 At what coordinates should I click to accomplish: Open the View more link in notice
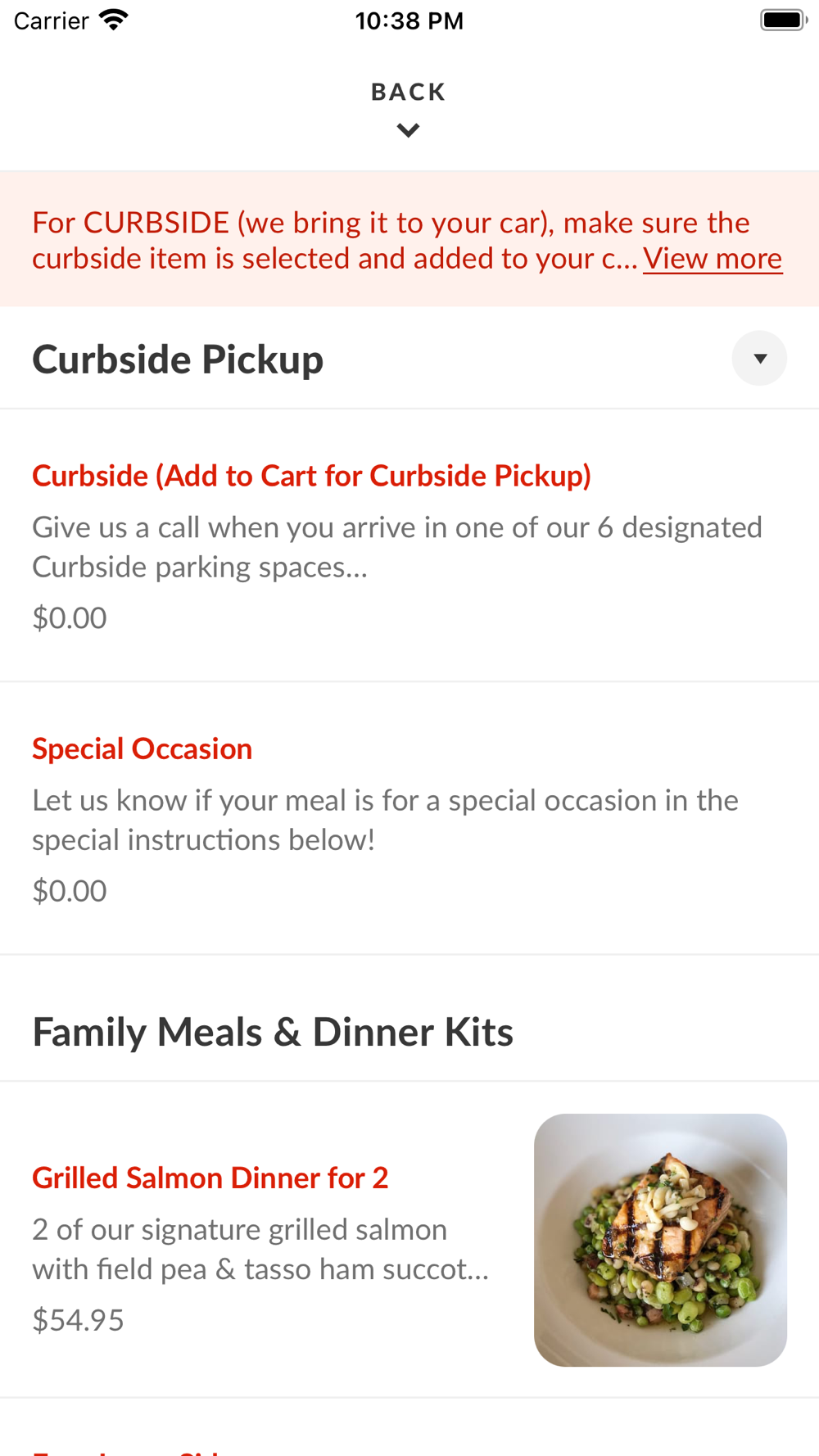tap(712, 259)
